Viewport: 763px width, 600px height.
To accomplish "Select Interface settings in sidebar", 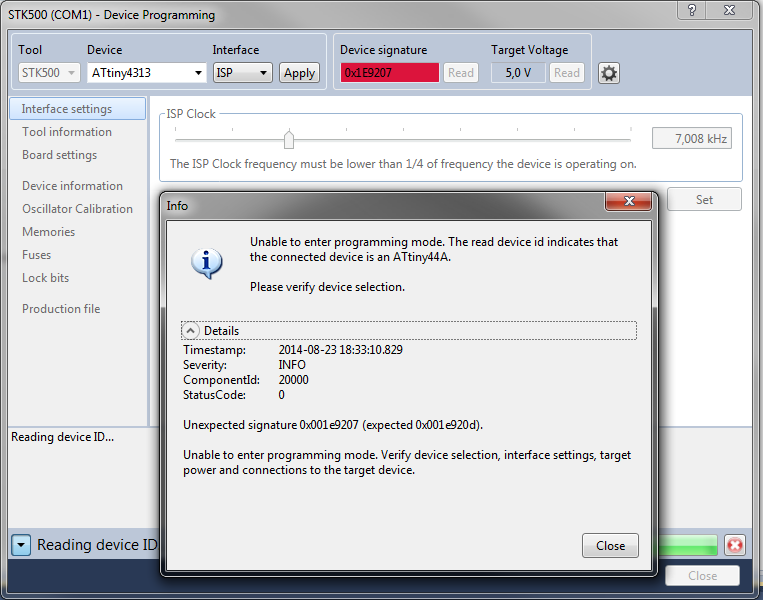I will (77, 109).
